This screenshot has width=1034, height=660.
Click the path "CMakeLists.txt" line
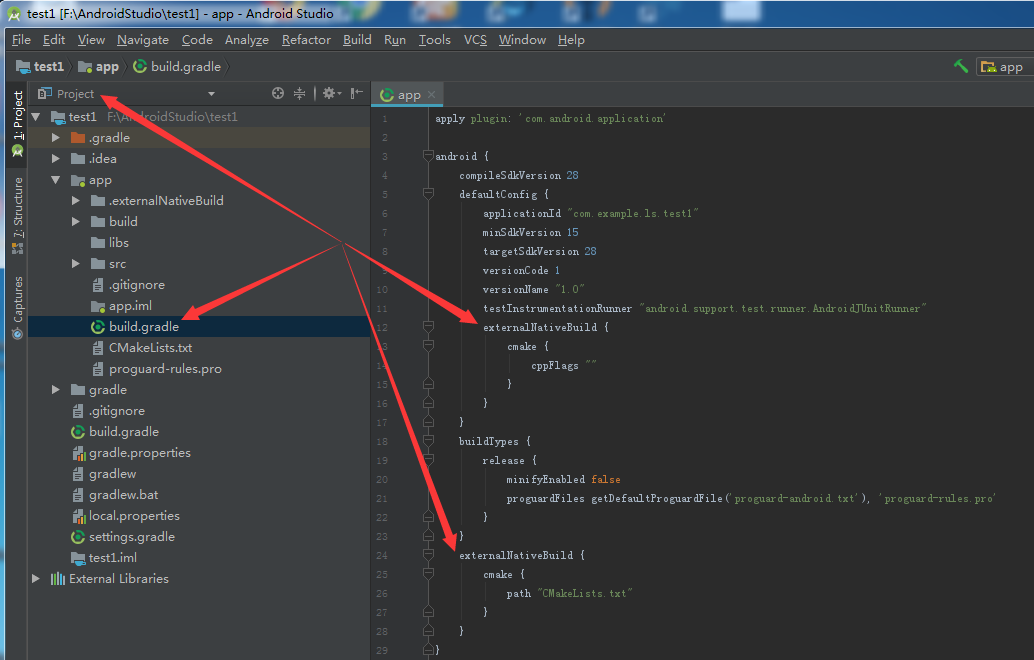[x=569, y=593]
